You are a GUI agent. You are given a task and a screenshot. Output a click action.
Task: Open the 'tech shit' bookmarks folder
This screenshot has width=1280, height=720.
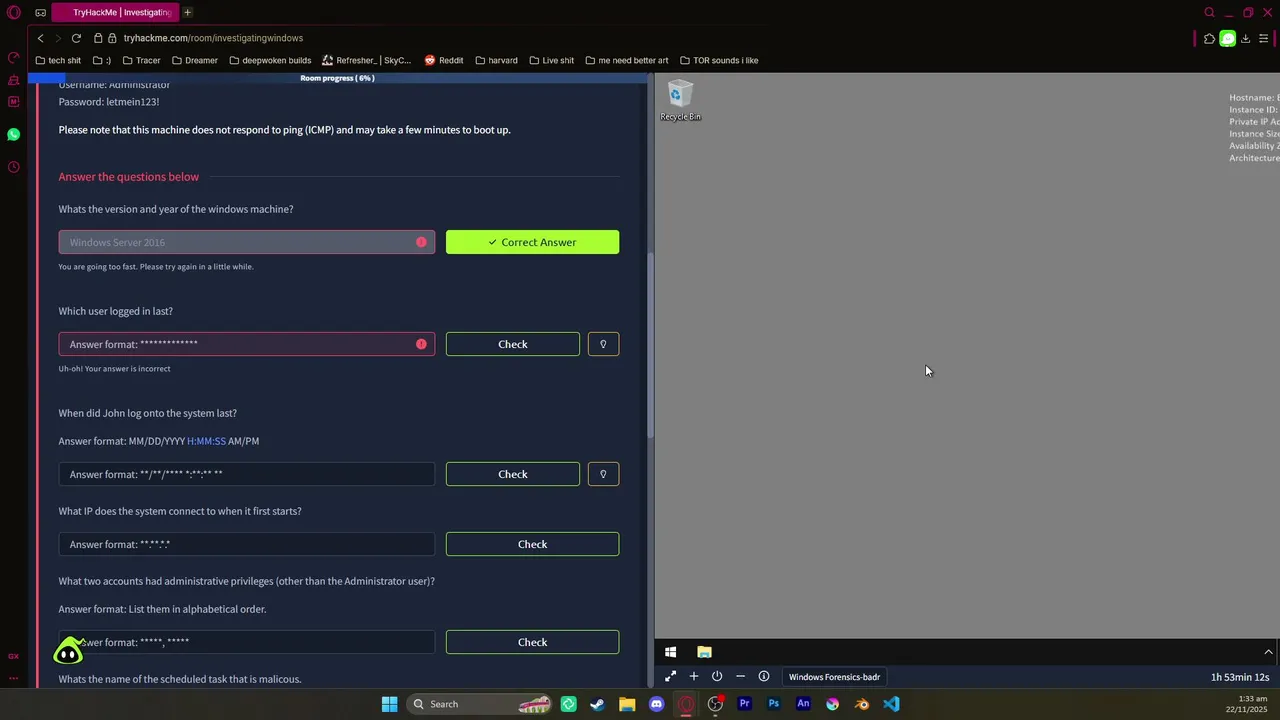[x=58, y=60]
